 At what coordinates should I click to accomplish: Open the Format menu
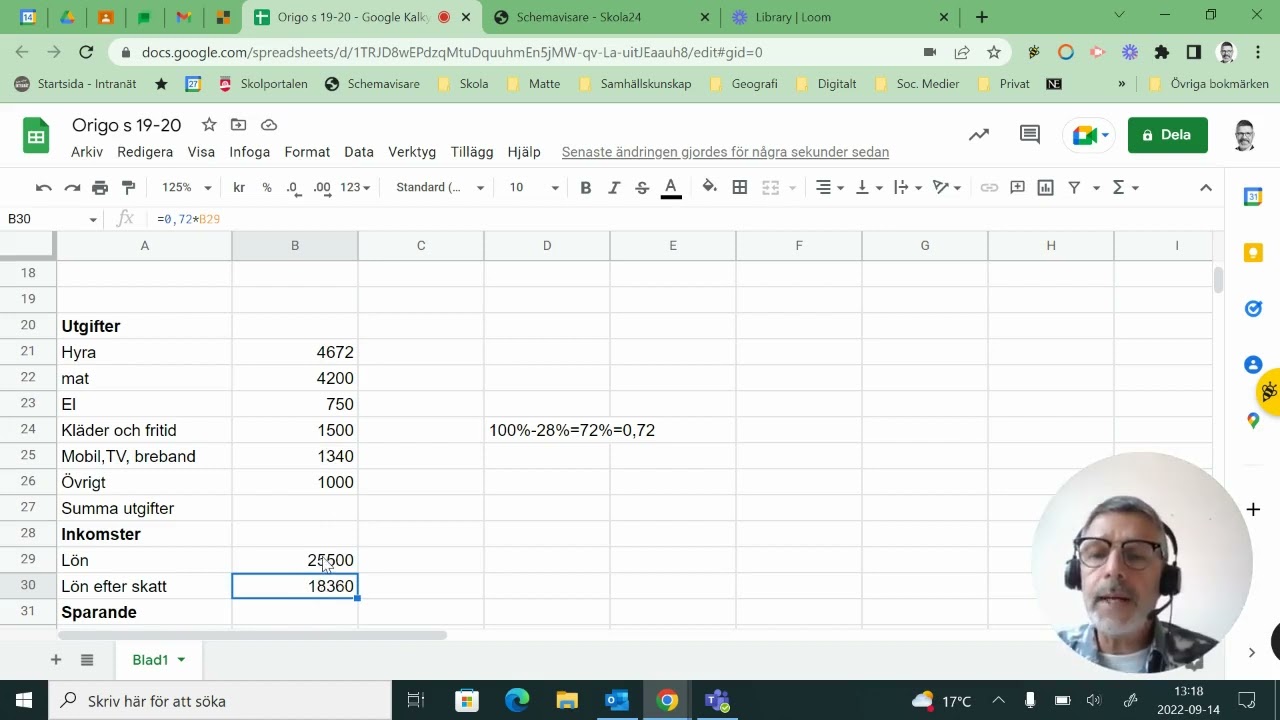point(307,152)
